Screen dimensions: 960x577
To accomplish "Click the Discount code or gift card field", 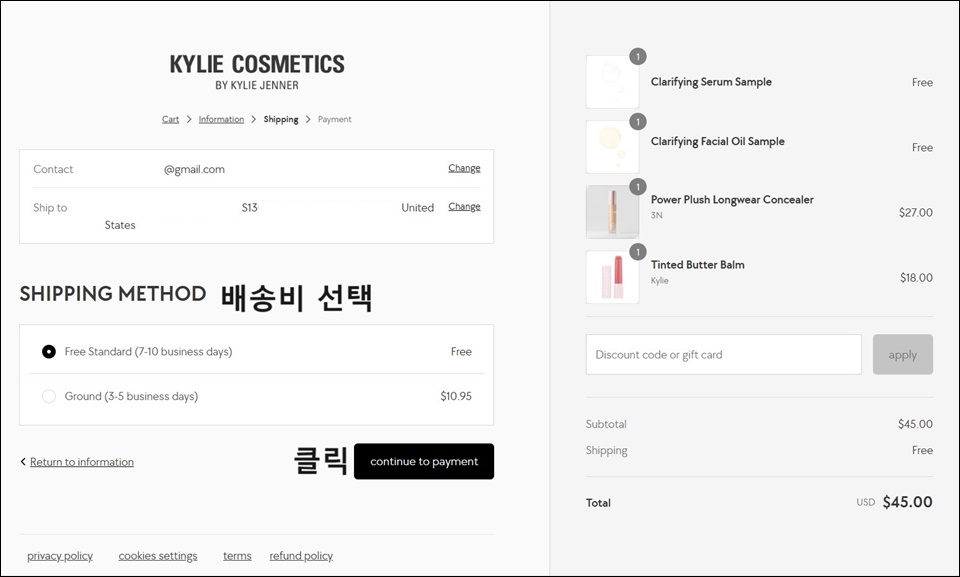I will 724,355.
